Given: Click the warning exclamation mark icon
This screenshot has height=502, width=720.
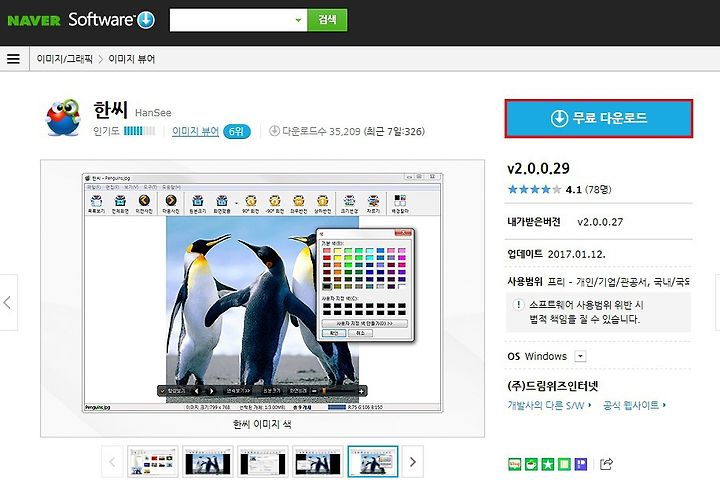Looking at the screenshot, I should coord(518,305).
